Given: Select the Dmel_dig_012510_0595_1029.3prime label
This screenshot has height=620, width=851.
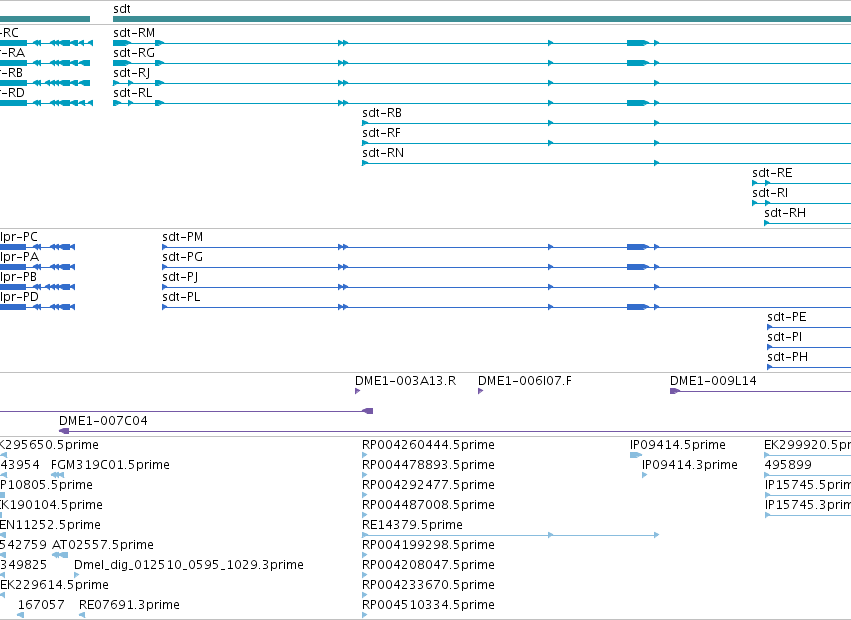Looking at the screenshot, I should coord(189,565).
